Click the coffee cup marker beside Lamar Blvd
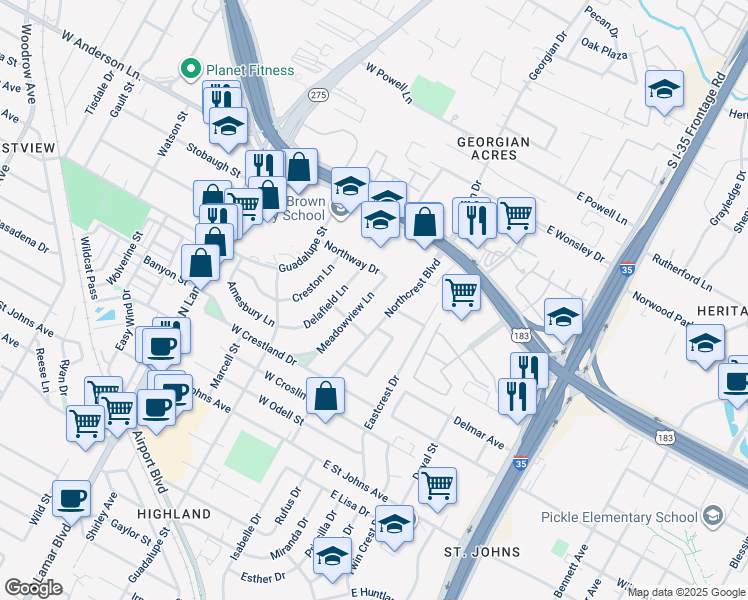Image resolution: width=748 pixels, height=600 pixels. pos(71,497)
